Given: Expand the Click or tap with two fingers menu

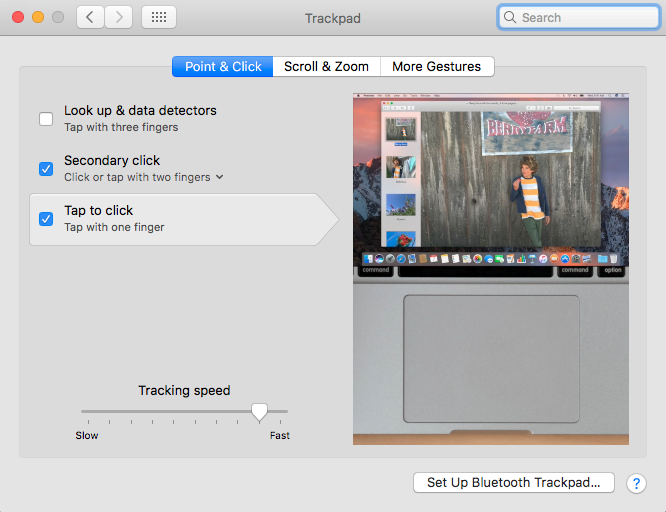Looking at the screenshot, I should (x=219, y=177).
